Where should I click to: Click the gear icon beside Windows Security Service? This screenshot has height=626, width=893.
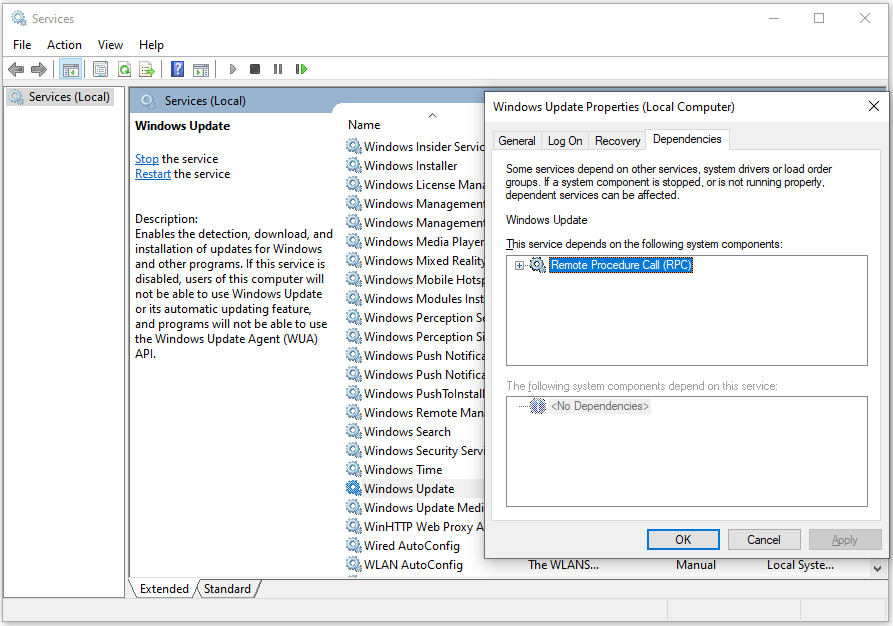point(354,451)
